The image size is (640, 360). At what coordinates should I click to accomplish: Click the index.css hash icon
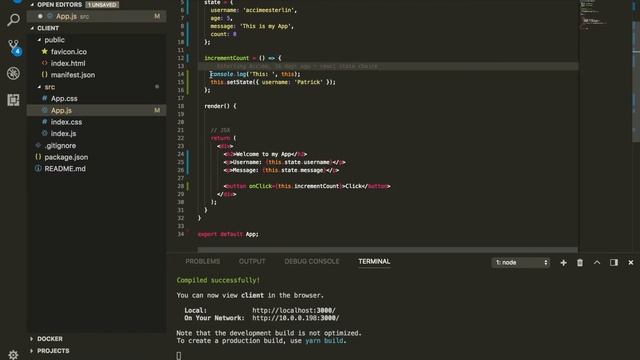pyautogui.click(x=44, y=122)
